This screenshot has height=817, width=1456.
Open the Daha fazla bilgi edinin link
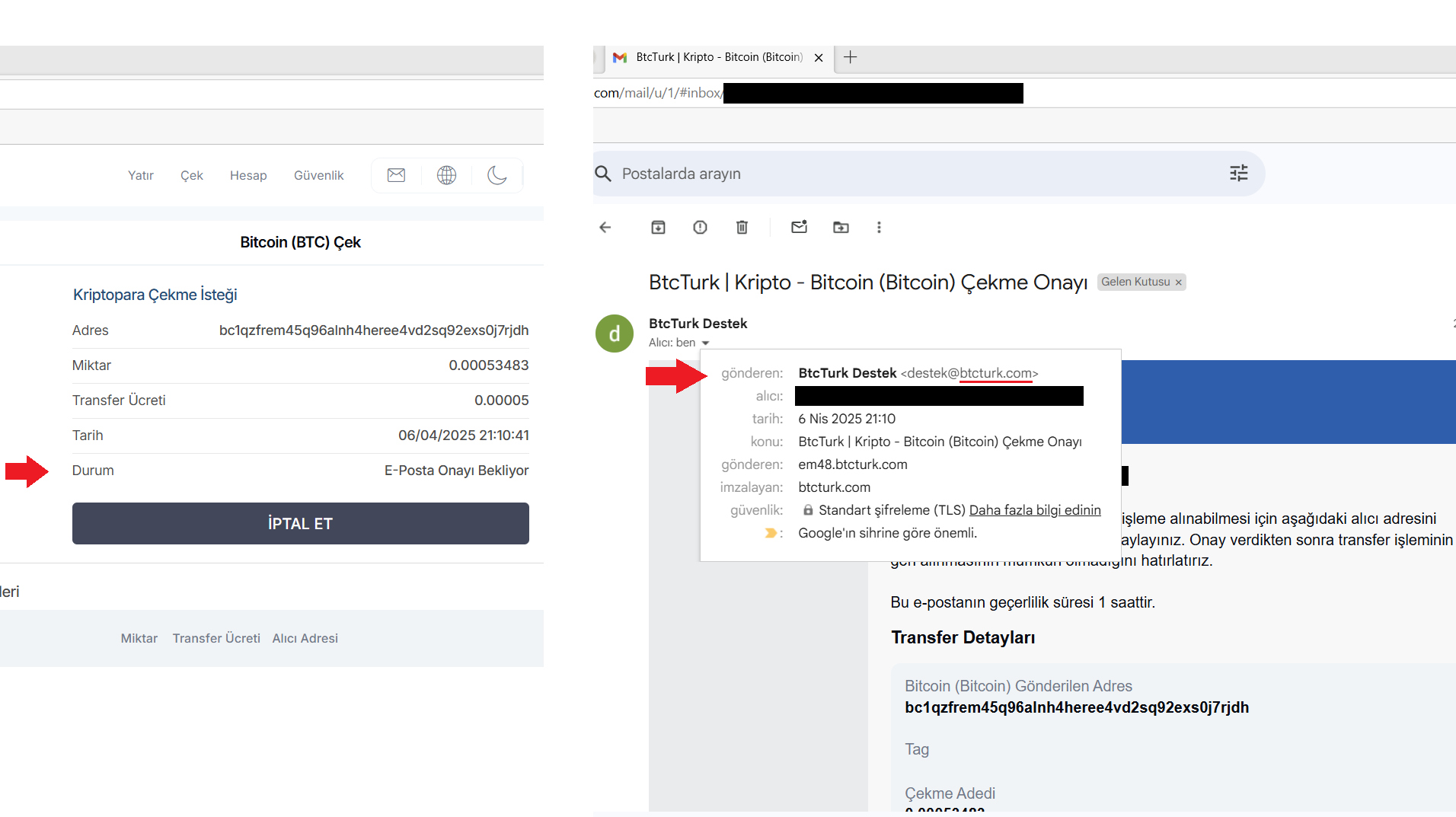(1034, 510)
